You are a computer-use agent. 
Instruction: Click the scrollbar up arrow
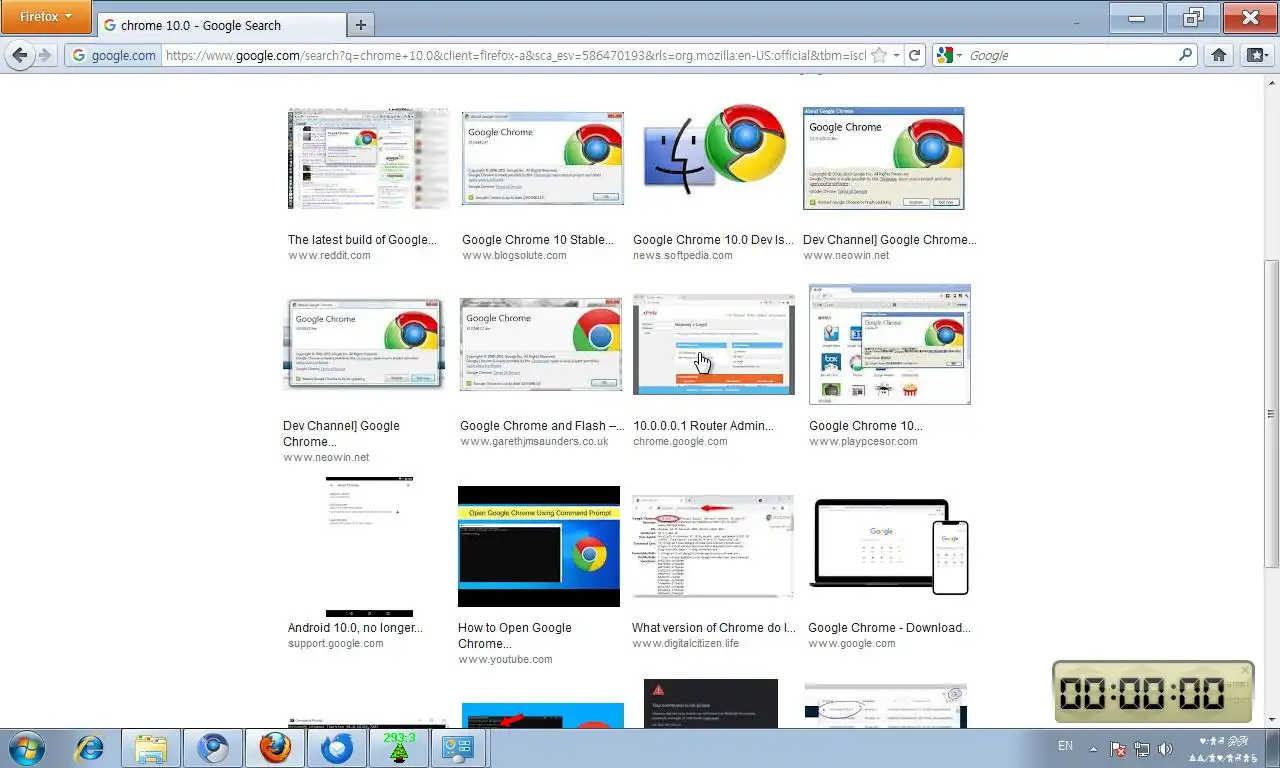(1271, 83)
